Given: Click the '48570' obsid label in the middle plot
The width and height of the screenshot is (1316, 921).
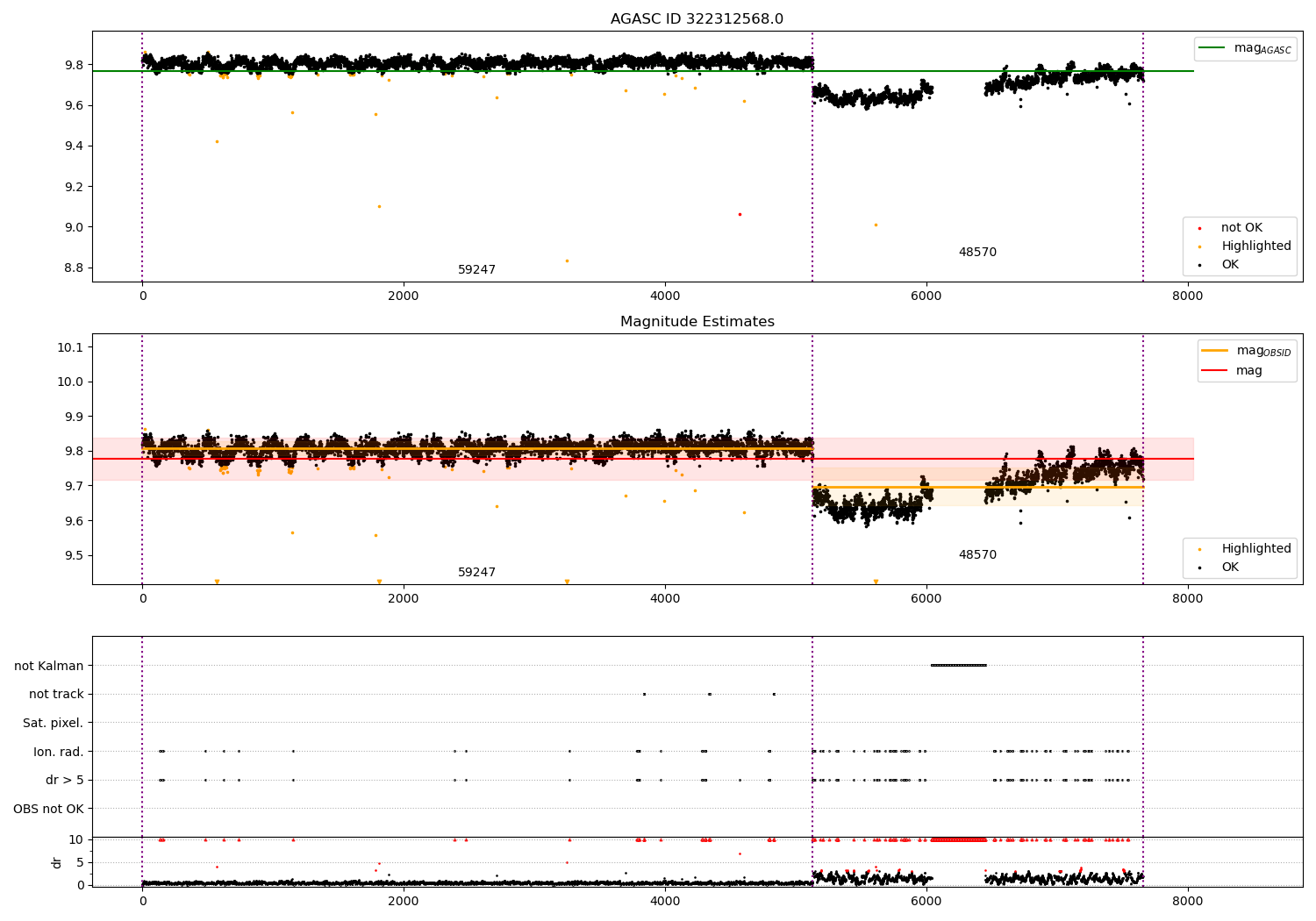Looking at the screenshot, I should coord(977,555).
